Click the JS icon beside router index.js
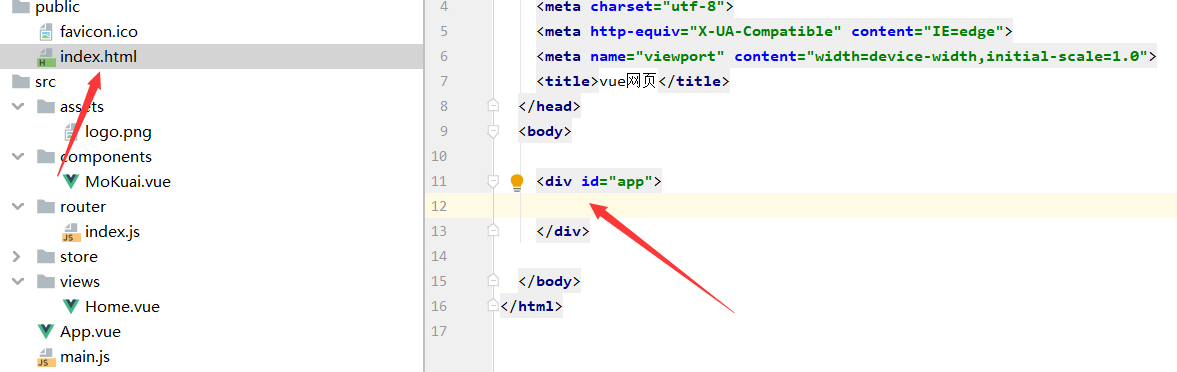The image size is (1177, 372). 71,232
